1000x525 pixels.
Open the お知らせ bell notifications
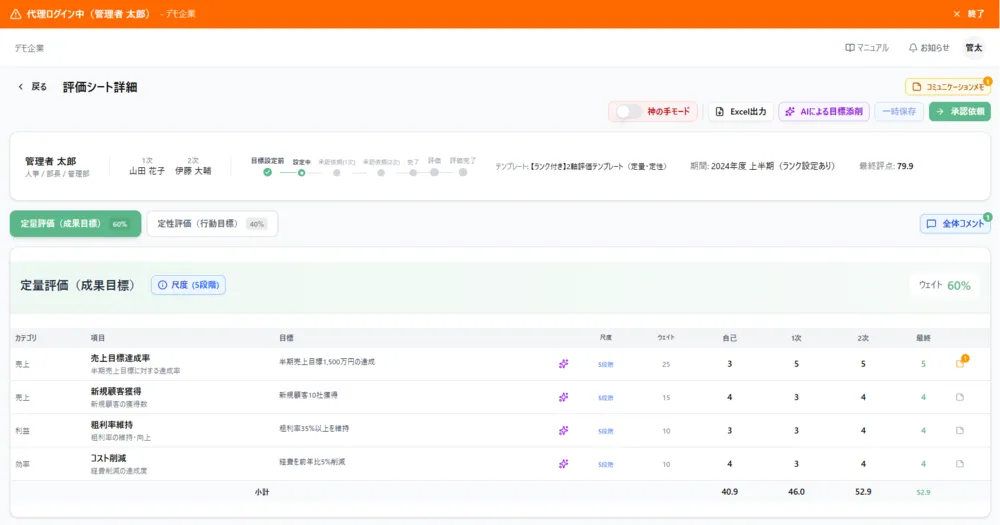pos(929,48)
